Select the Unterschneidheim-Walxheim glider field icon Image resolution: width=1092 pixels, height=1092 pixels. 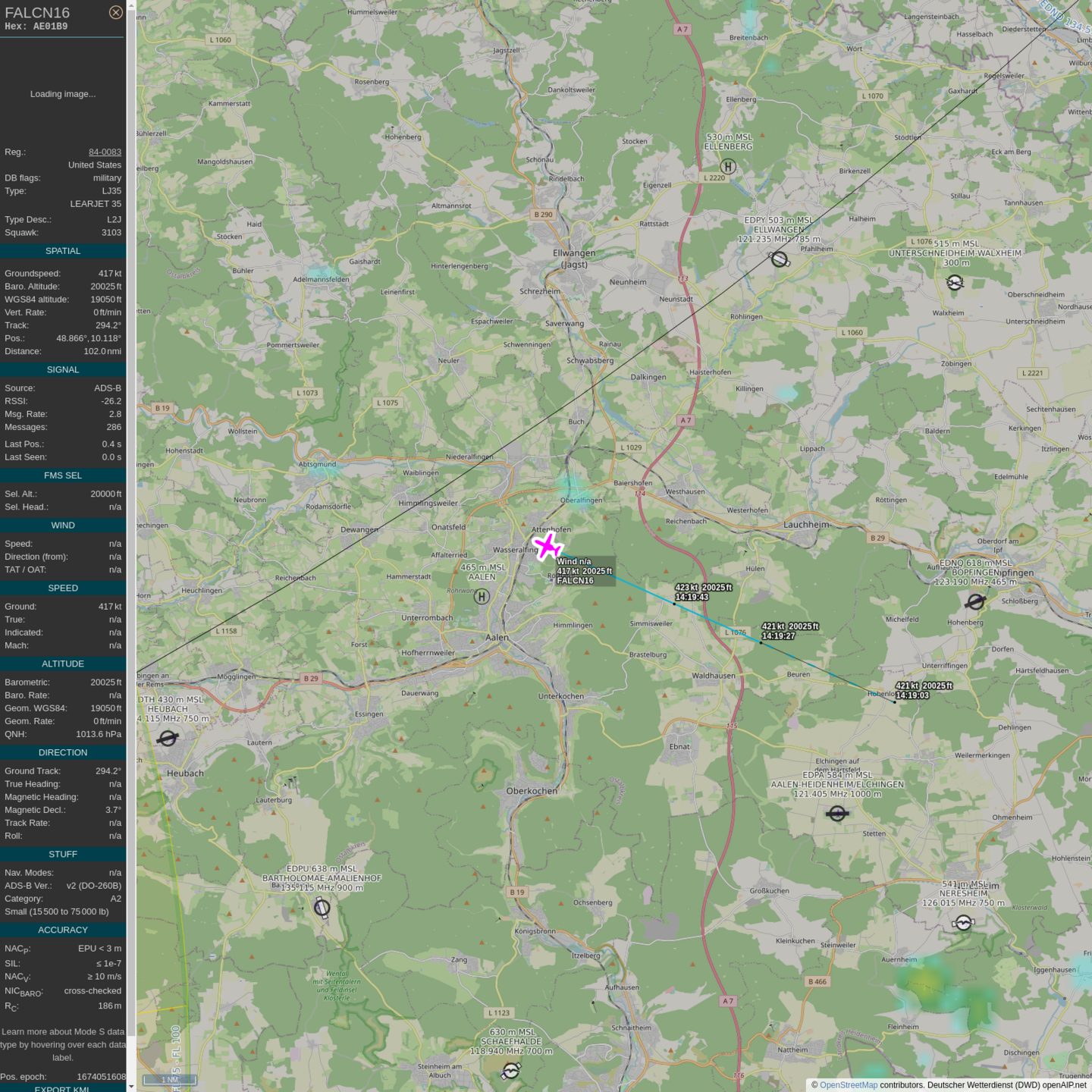955,283
